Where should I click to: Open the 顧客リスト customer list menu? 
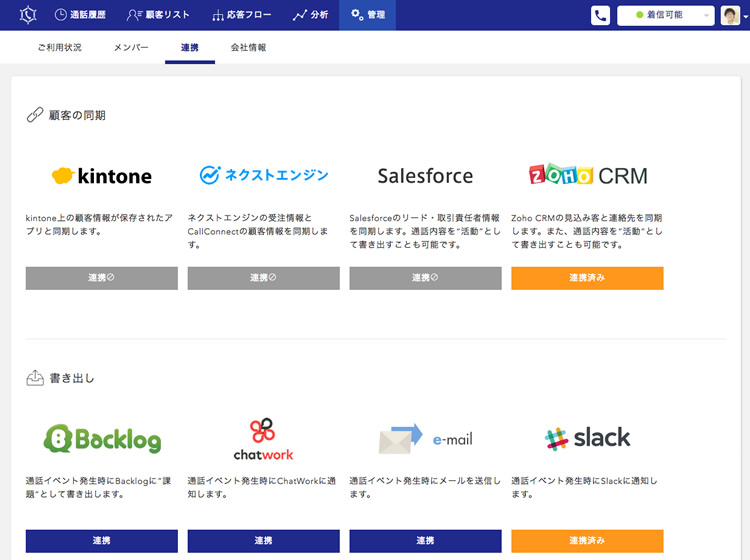point(158,15)
